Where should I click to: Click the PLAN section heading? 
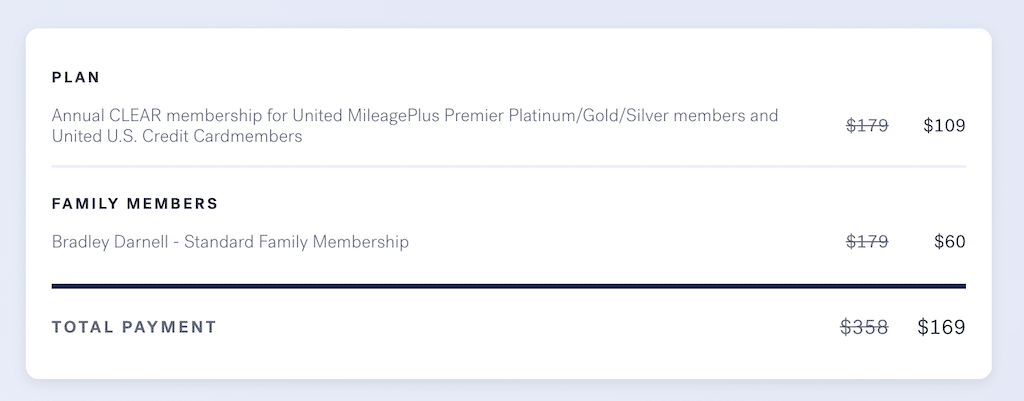(x=76, y=77)
